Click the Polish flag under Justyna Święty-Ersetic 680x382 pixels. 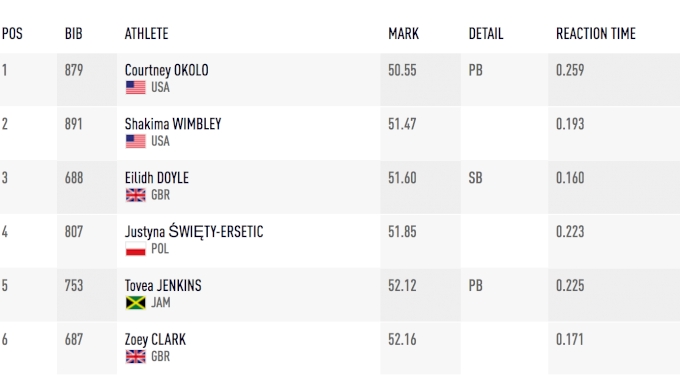135,249
